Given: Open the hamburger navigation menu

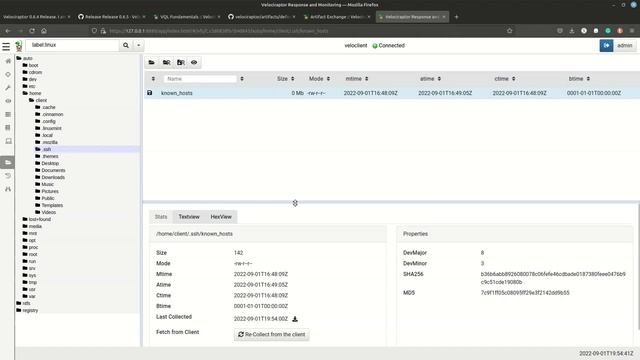Looking at the screenshot, I should (x=6, y=46).
